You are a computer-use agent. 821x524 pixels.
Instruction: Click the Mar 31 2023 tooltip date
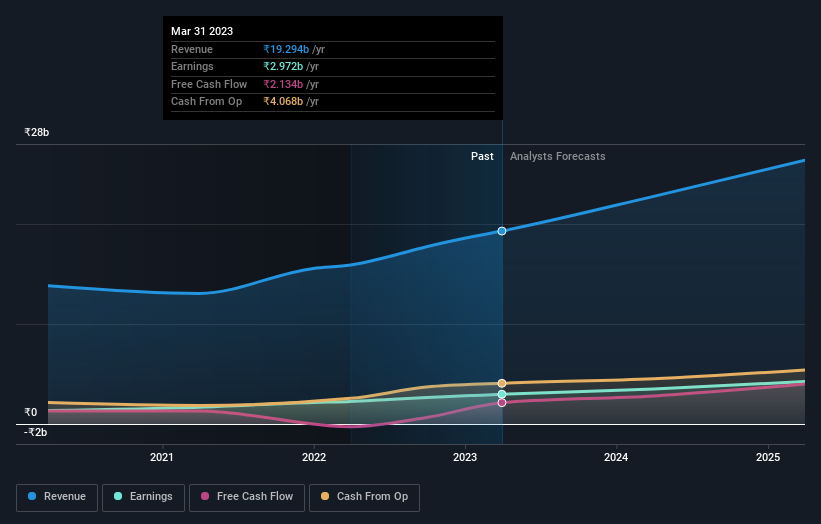tap(202, 31)
